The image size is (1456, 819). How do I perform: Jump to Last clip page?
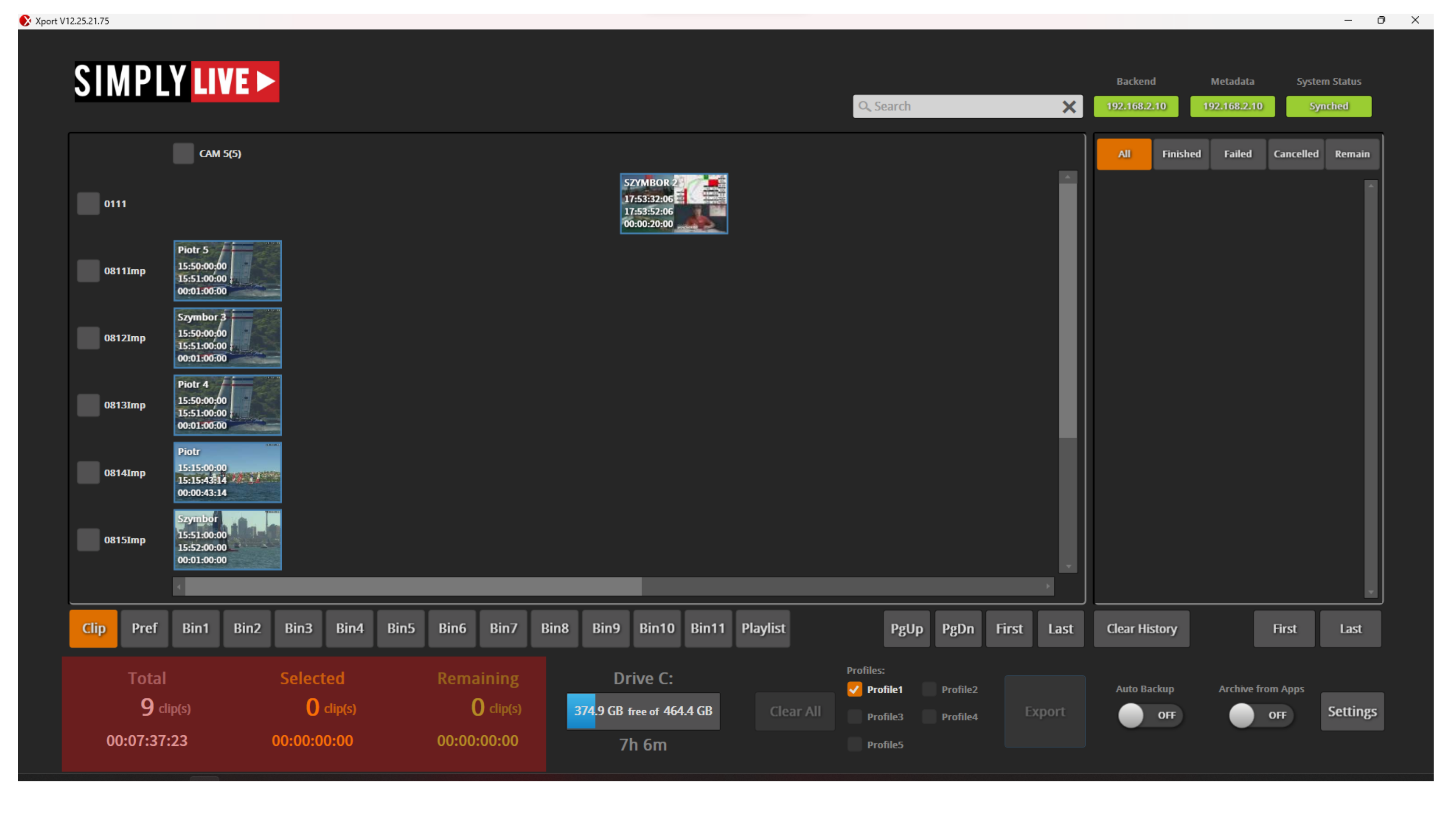pyautogui.click(x=1061, y=629)
